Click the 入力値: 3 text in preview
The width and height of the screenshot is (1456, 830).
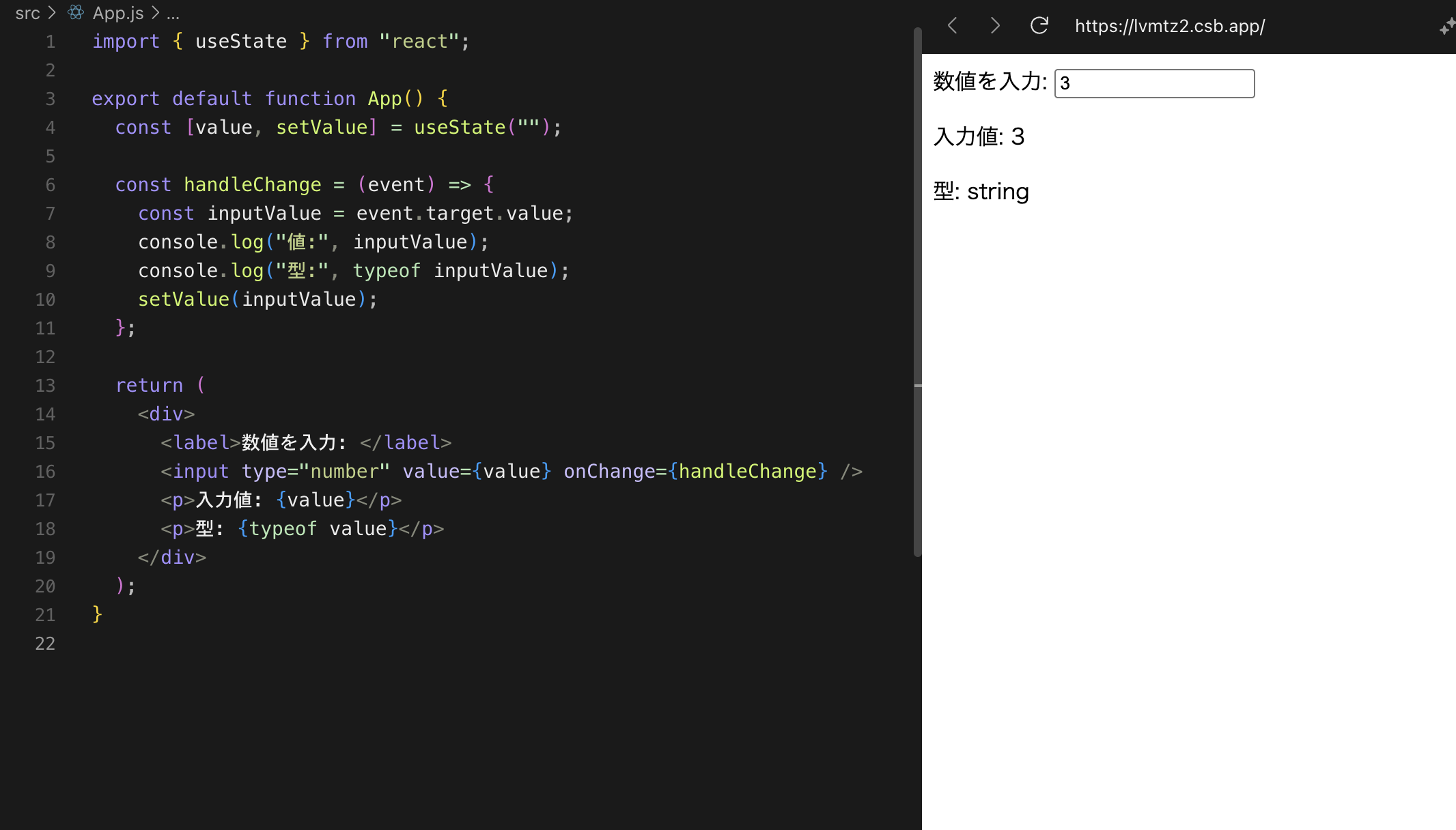(x=979, y=137)
